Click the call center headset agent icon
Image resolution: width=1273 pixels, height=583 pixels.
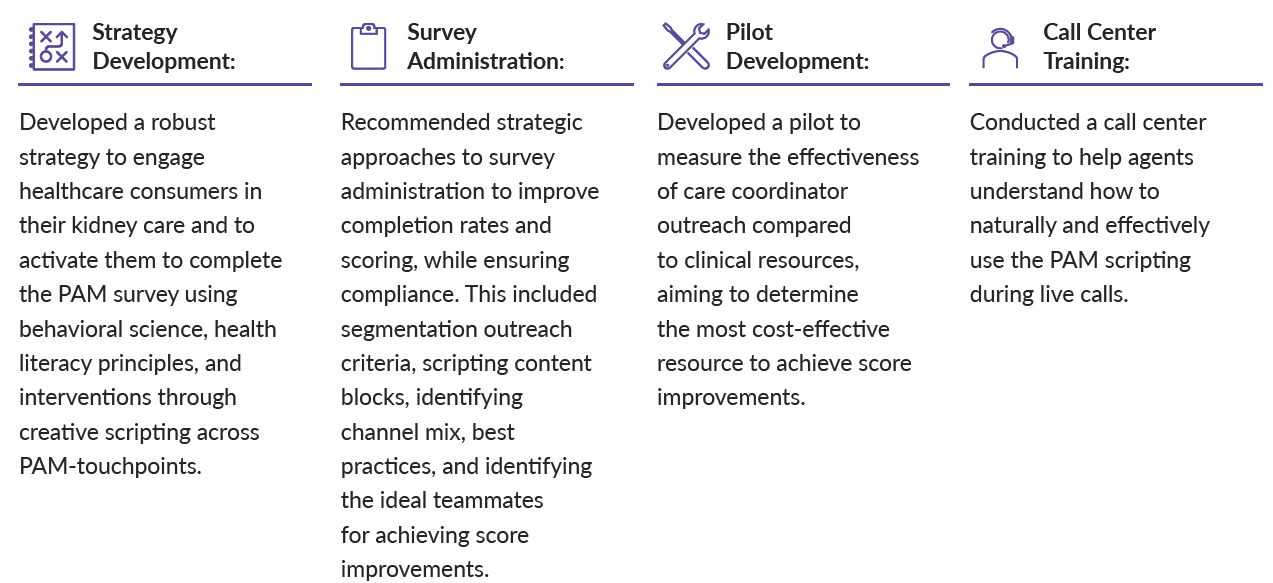(x=999, y=47)
